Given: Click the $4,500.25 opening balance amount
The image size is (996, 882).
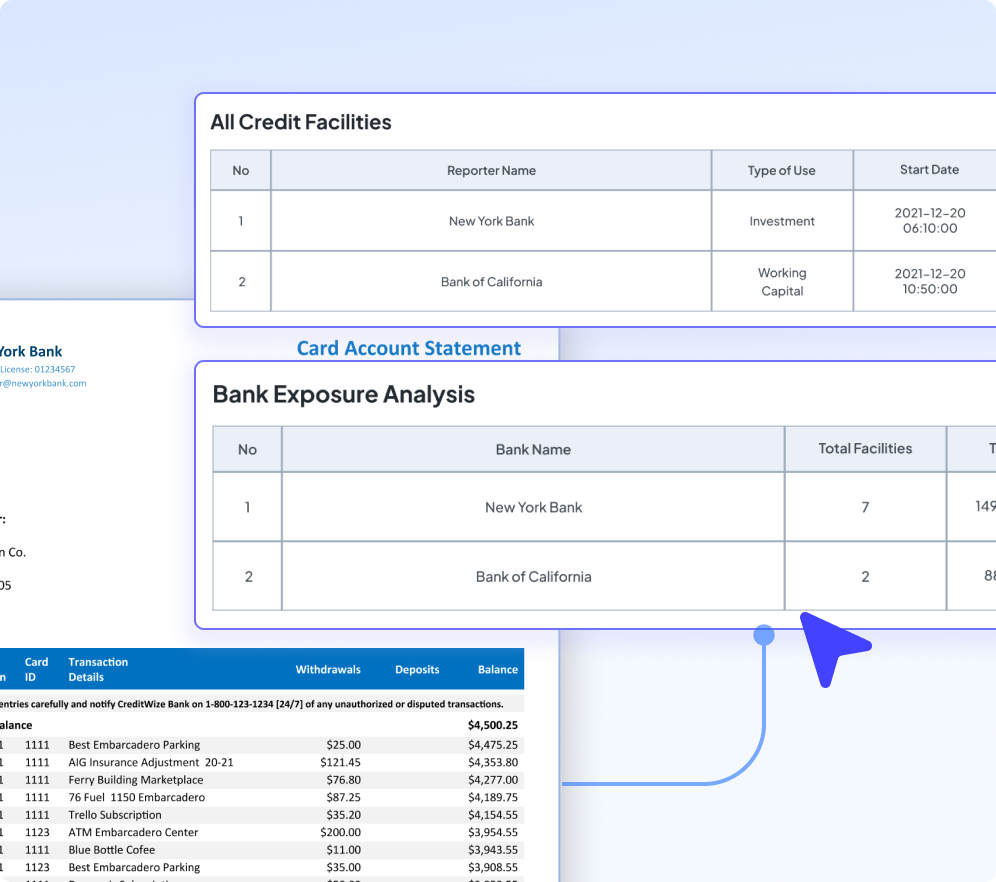Looking at the screenshot, I should pyautogui.click(x=492, y=724).
